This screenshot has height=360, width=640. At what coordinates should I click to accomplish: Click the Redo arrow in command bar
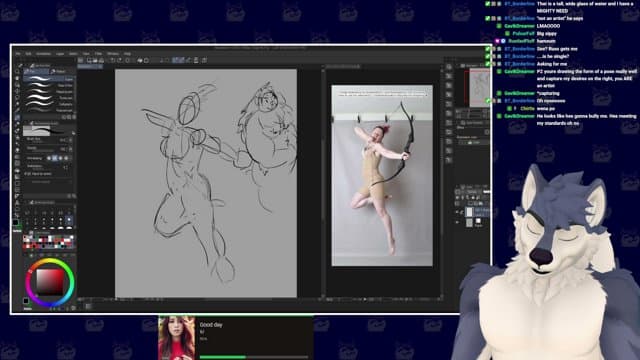[120, 60]
